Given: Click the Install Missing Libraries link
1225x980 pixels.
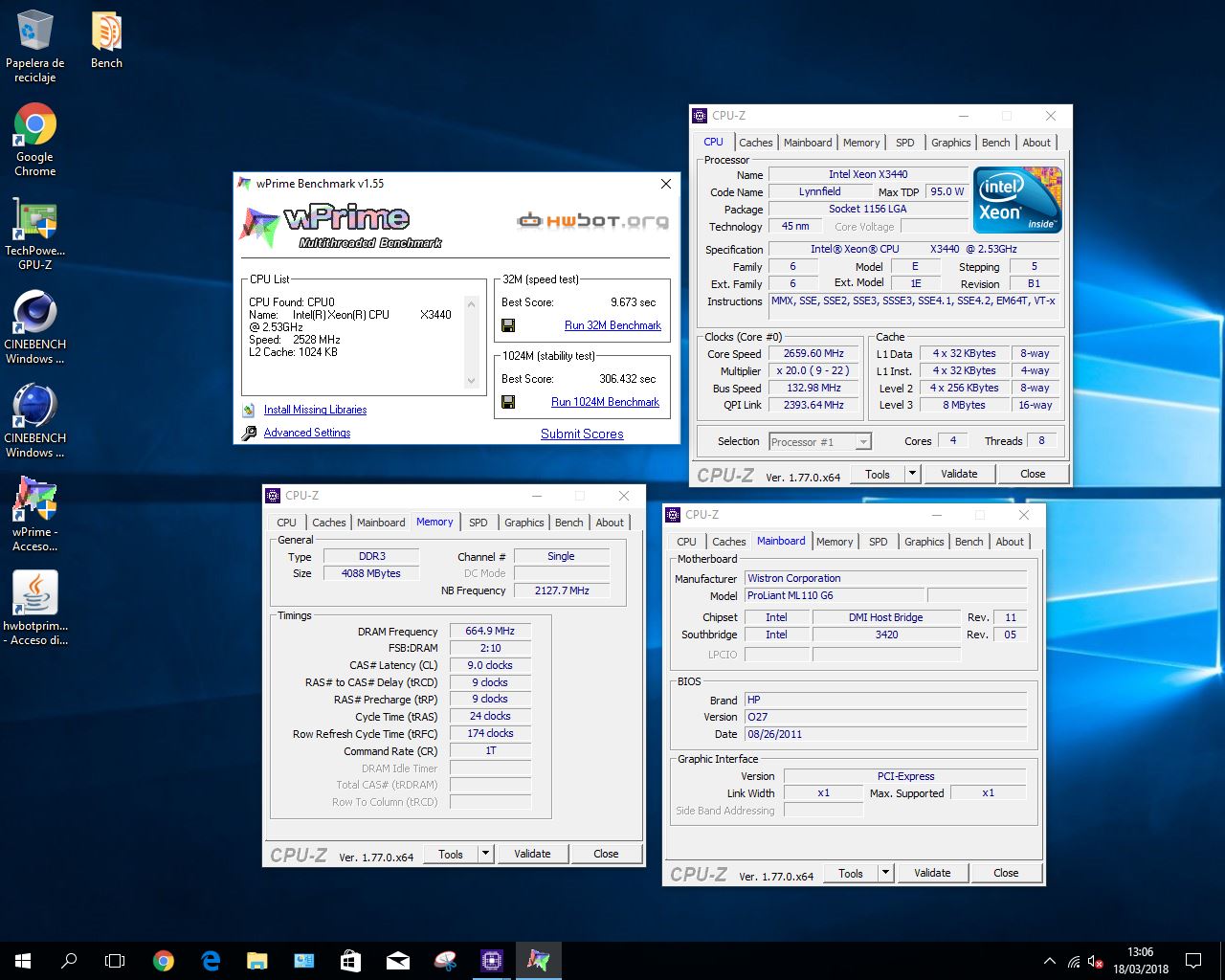Looking at the screenshot, I should (315, 410).
